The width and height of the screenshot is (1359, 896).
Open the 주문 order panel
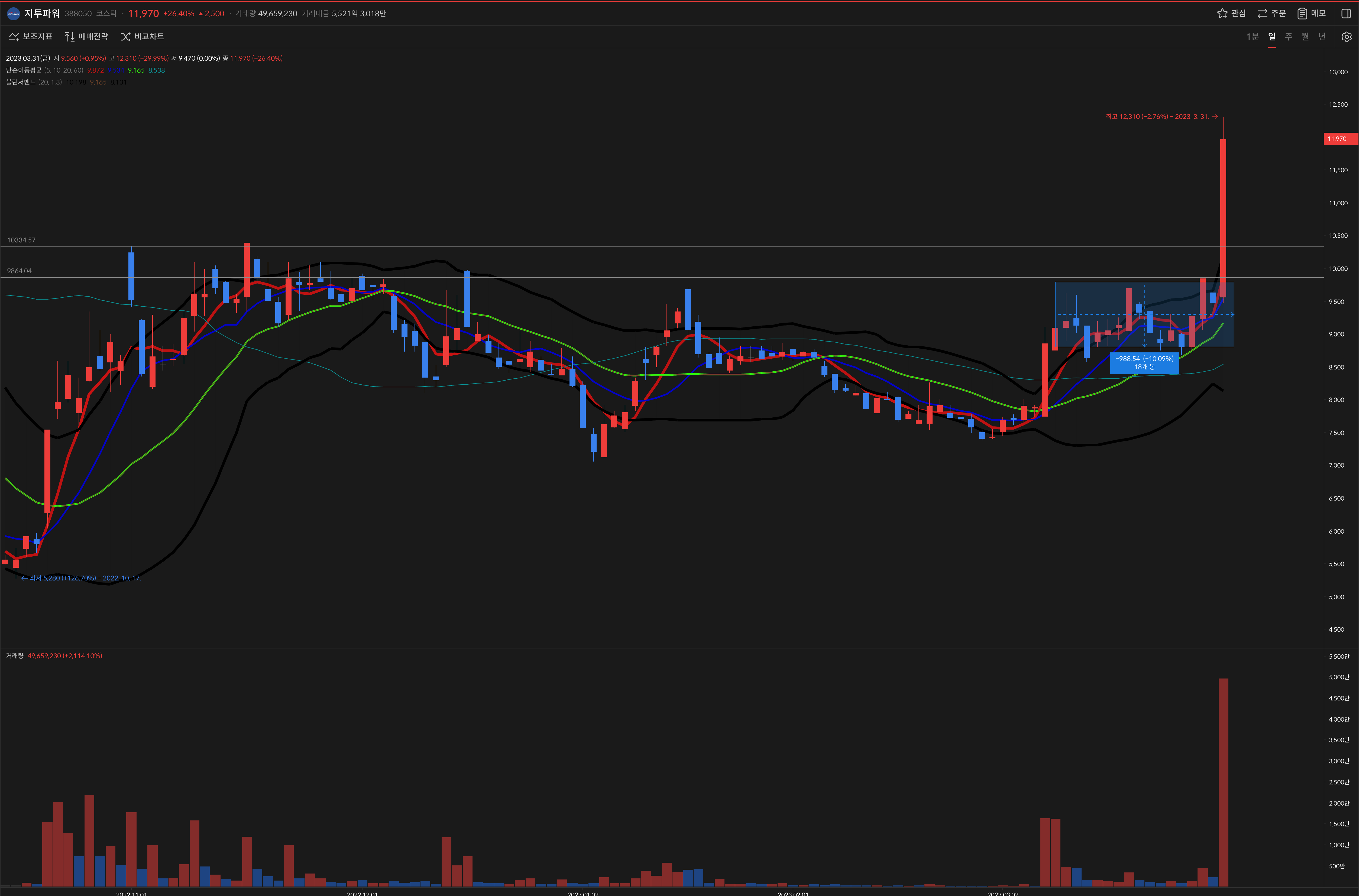pyautogui.click(x=1271, y=13)
